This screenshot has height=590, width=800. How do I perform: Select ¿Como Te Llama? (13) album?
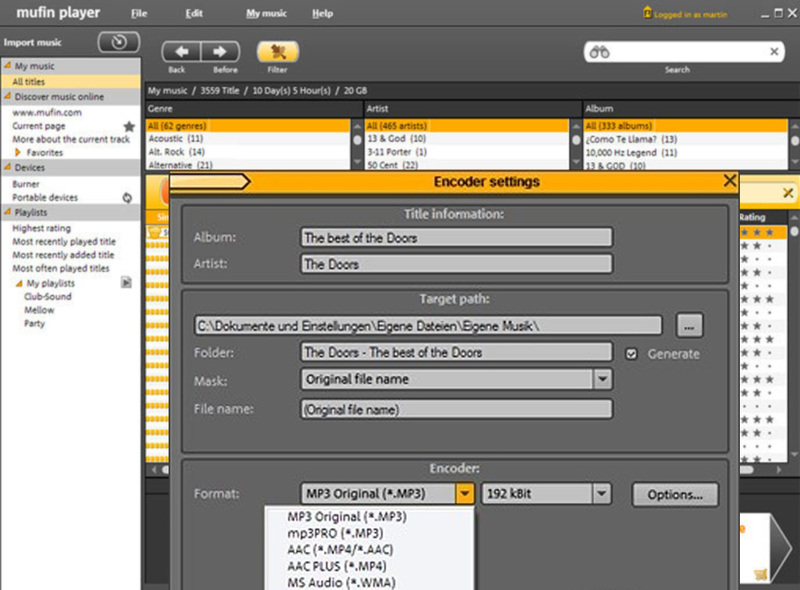(x=686, y=139)
